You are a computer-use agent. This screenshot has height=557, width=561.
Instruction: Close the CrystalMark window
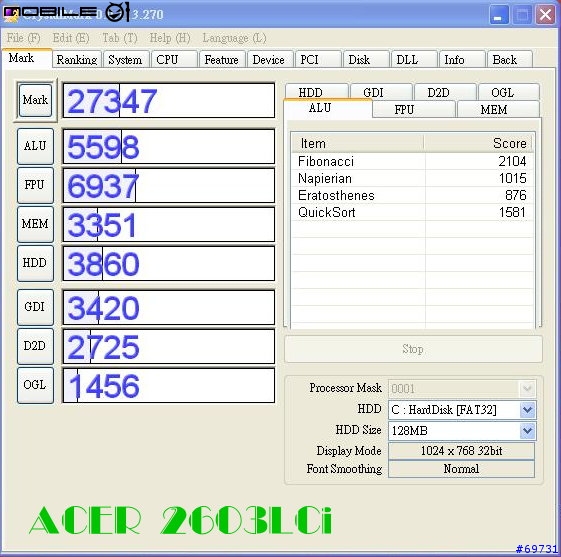coord(545,15)
